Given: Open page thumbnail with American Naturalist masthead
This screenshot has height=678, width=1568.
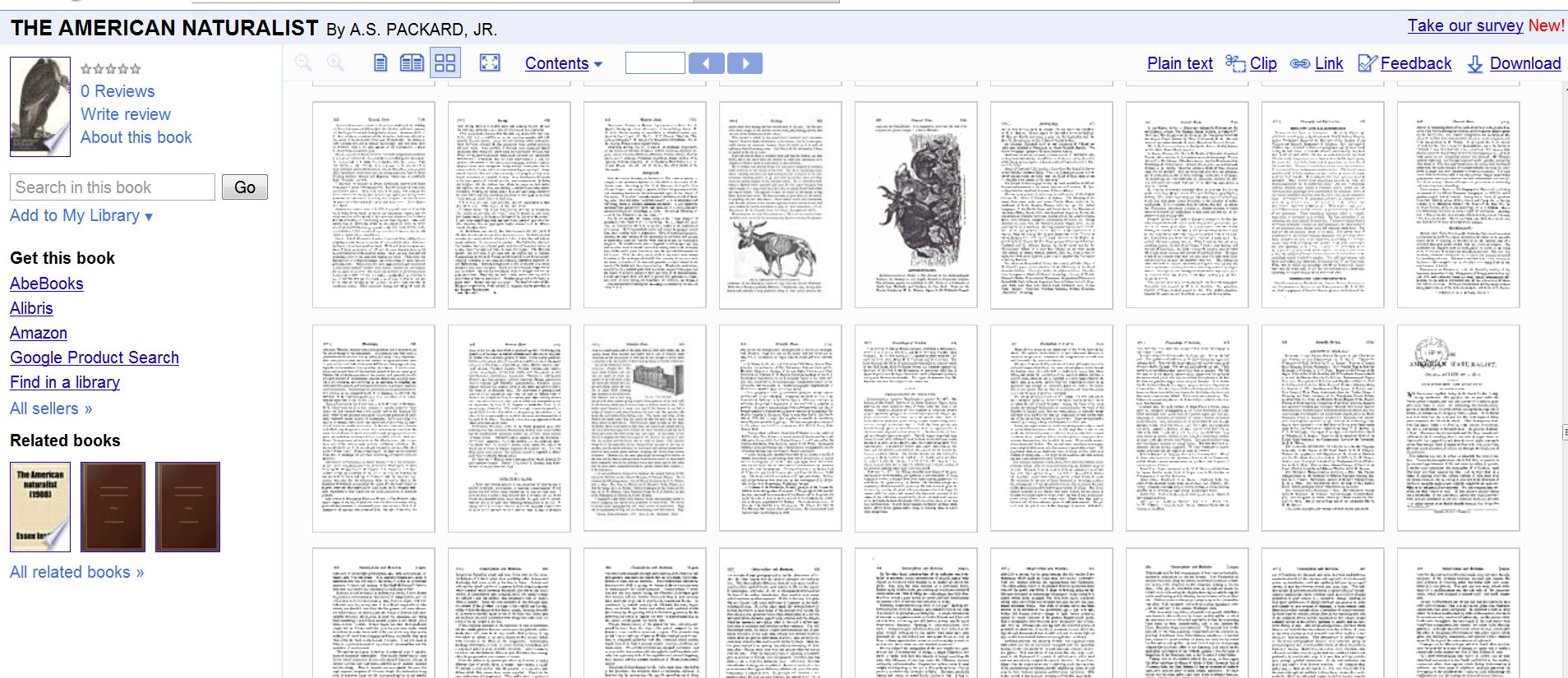Looking at the screenshot, I should pos(1458,428).
